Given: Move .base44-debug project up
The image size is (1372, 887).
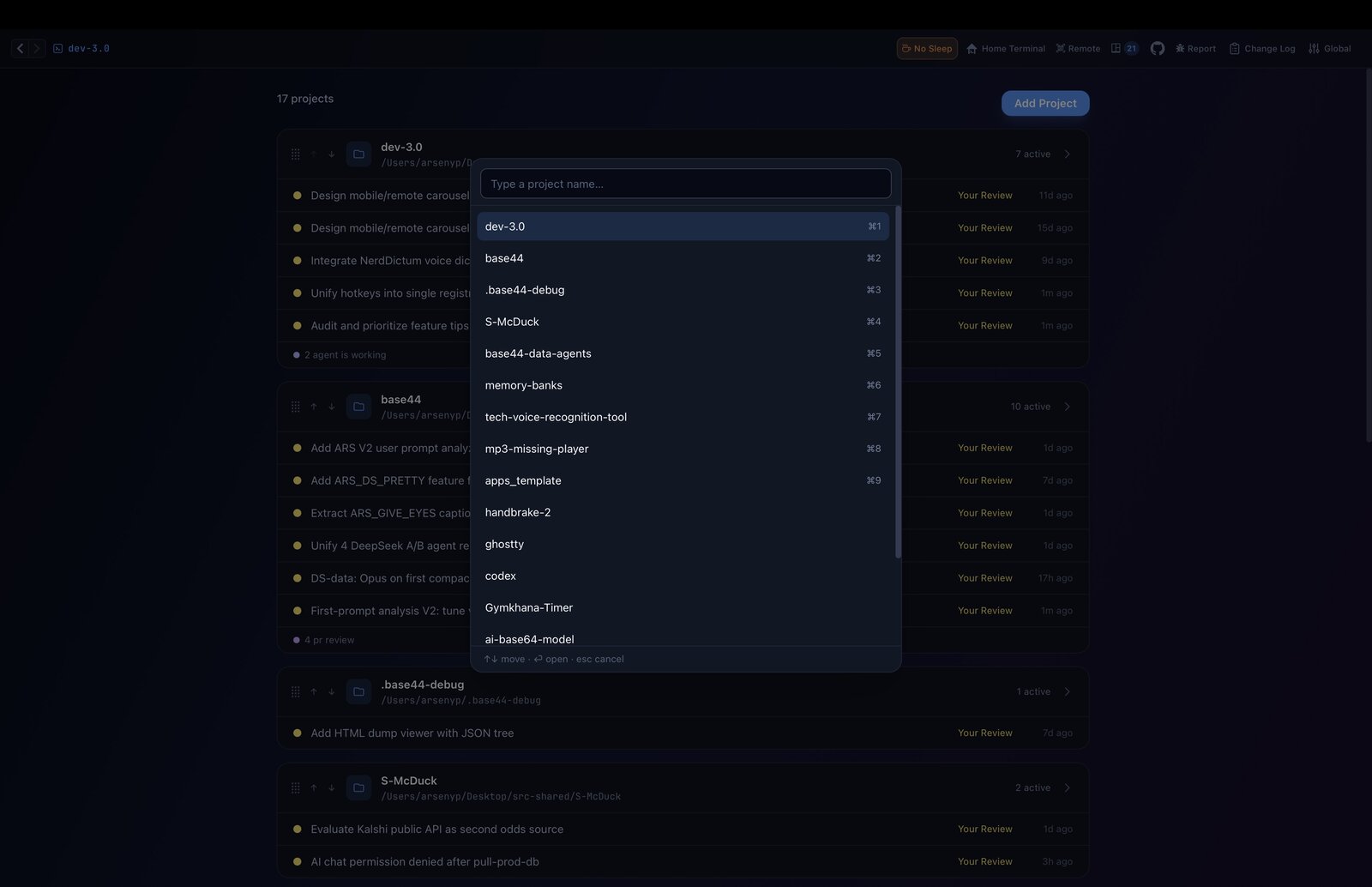Looking at the screenshot, I should click(x=314, y=691).
